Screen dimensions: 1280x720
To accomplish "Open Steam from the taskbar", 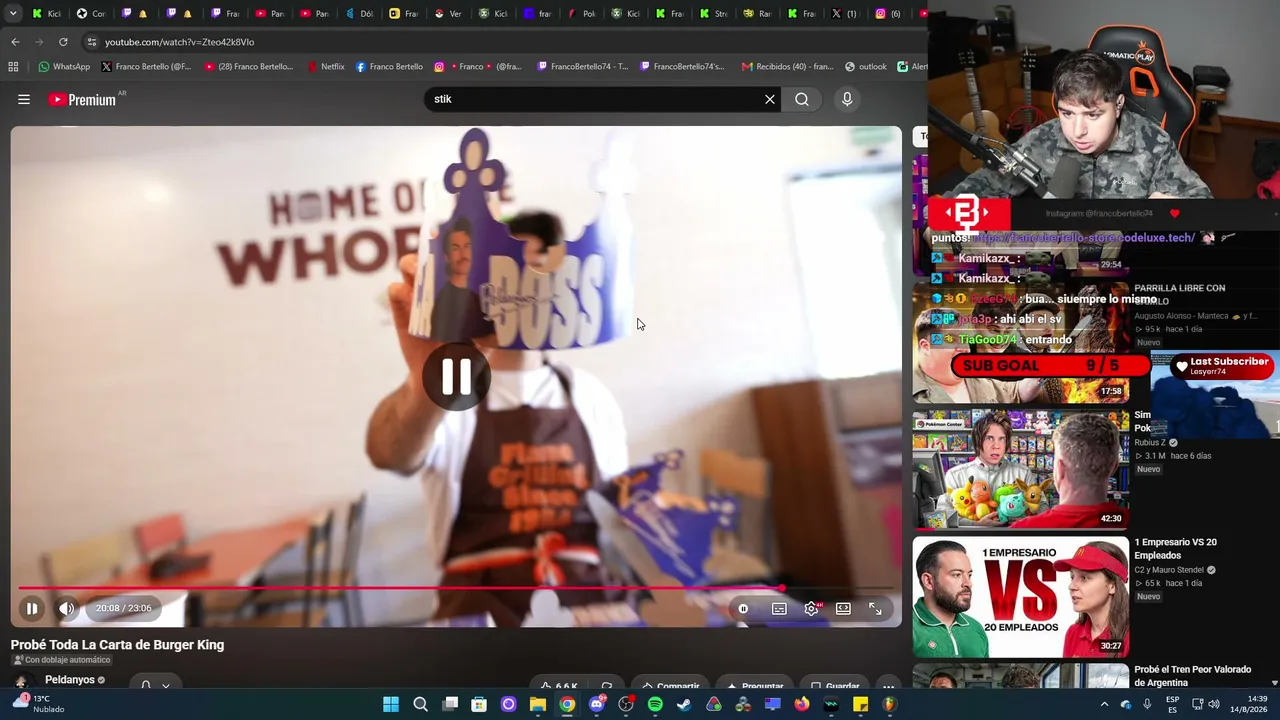I will click(x=684, y=704).
